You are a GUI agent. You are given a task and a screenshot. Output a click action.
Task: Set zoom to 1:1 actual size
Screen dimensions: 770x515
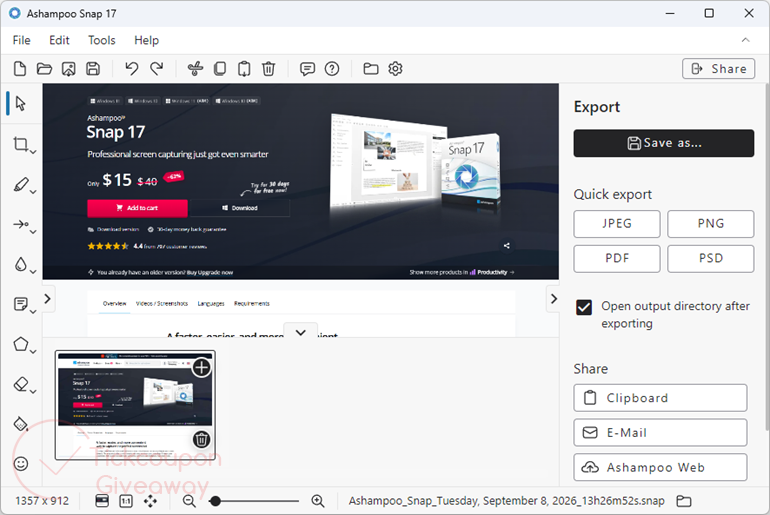(126, 501)
